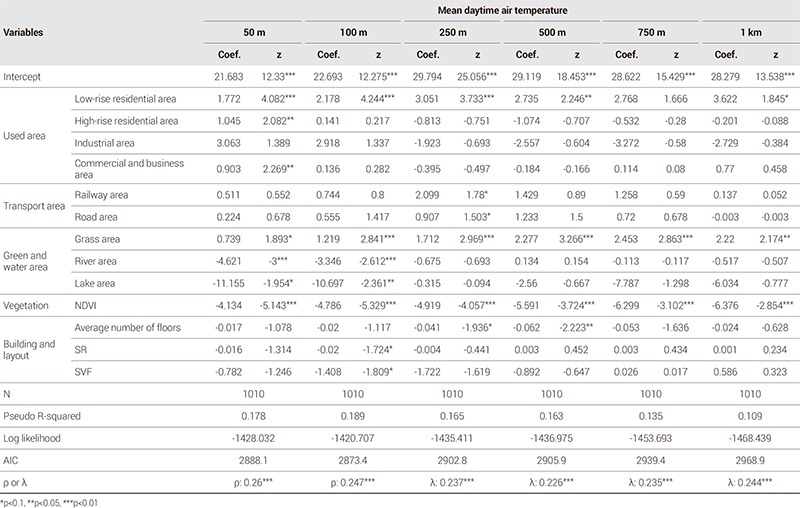Click the 'Mean daytime air temperature' header

499,11
